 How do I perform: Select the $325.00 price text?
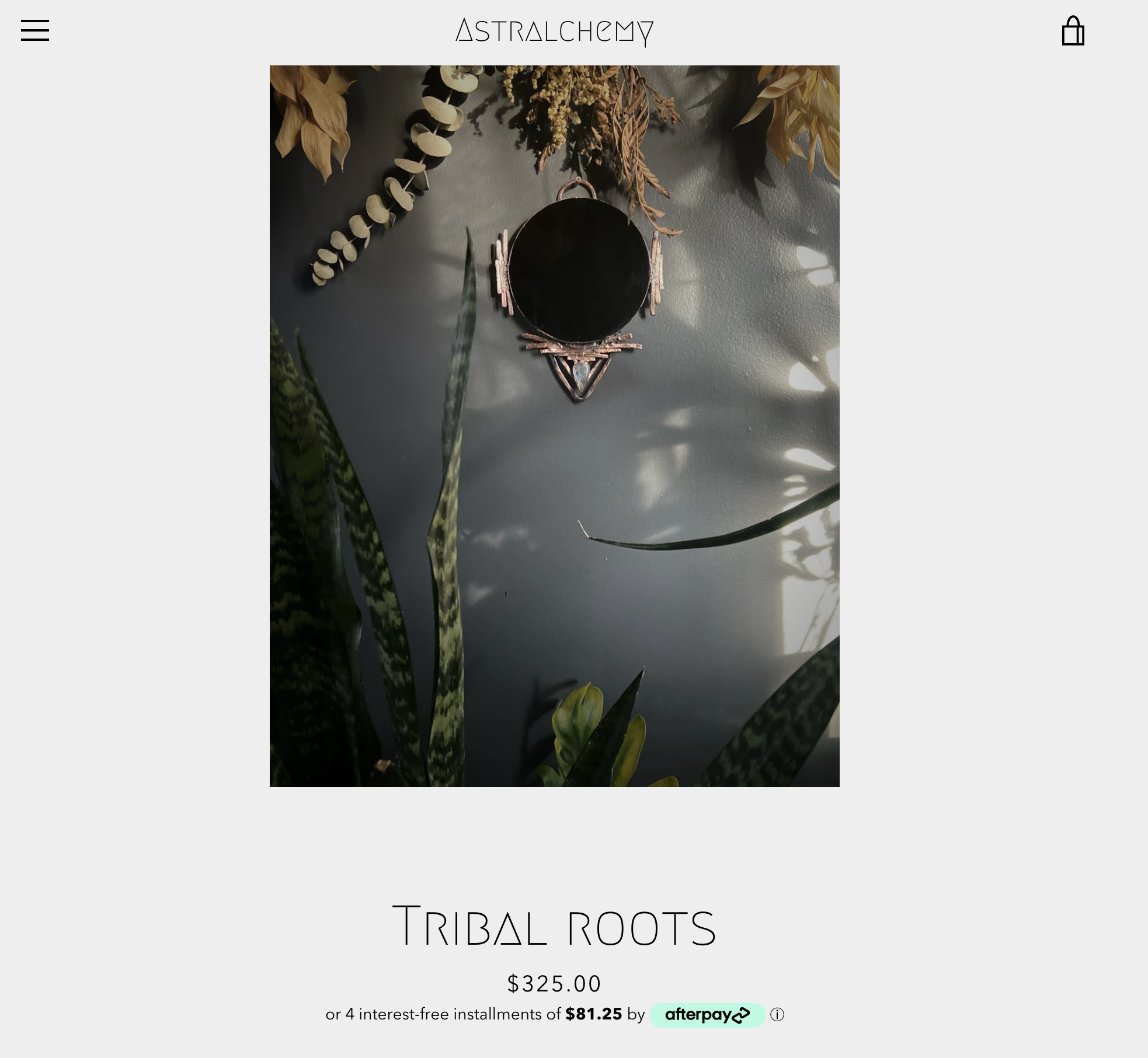554,983
